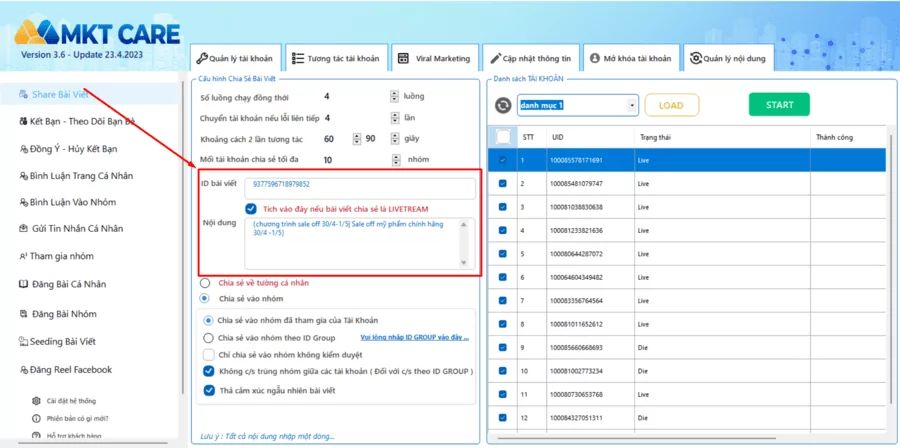Open the Mở khóa tài khoản tab

630,59
